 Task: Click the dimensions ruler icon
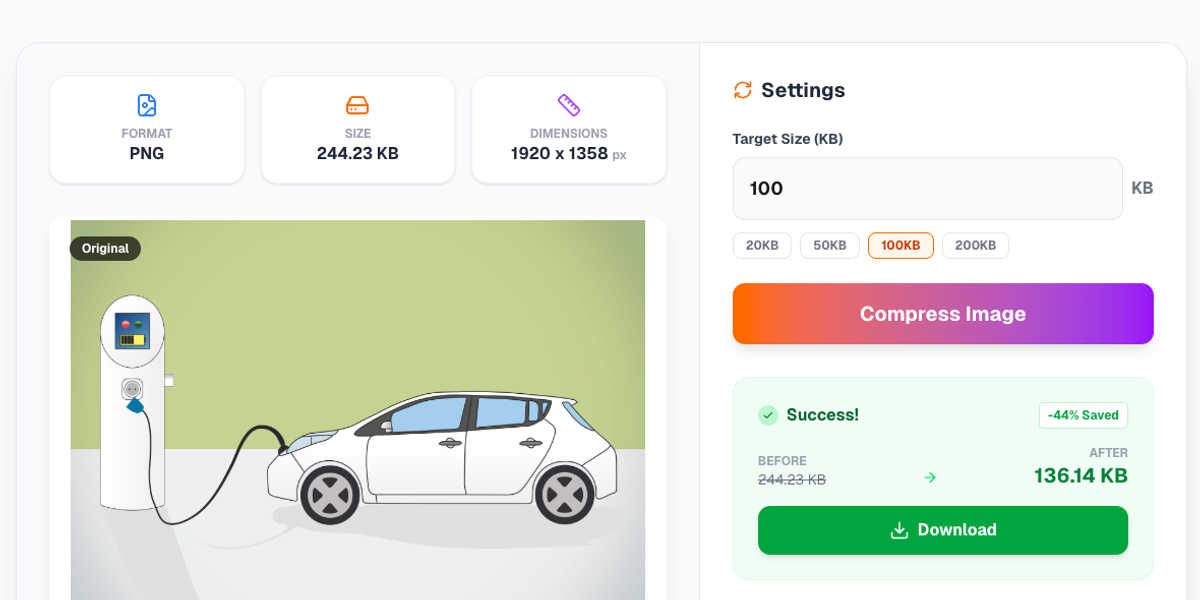[x=569, y=105]
